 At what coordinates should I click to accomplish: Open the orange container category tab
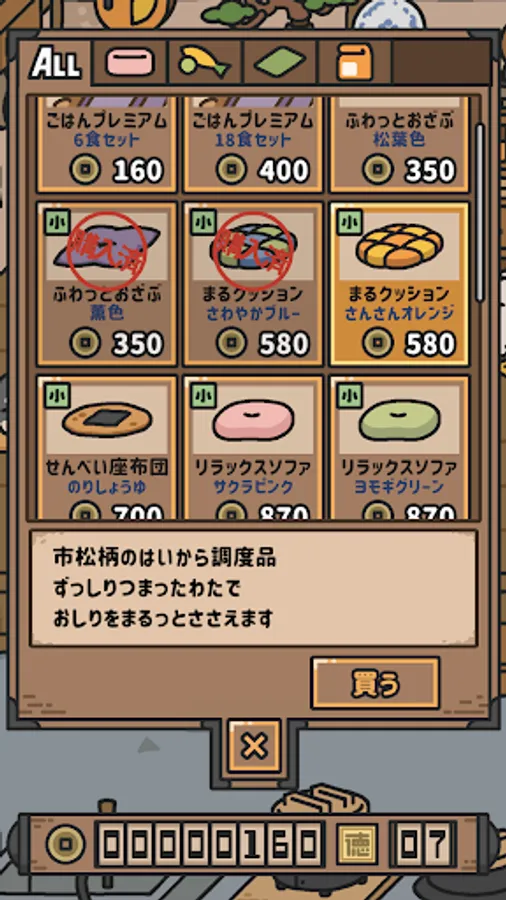coord(355,63)
